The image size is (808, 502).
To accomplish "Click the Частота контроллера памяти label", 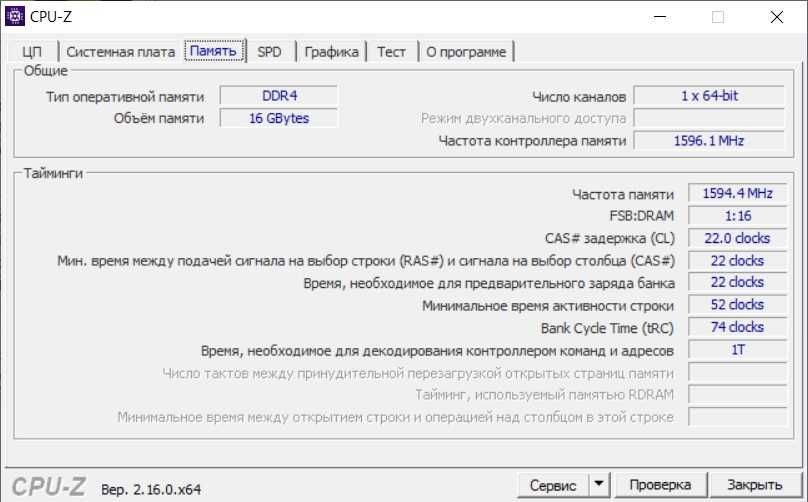I will coord(532,141).
